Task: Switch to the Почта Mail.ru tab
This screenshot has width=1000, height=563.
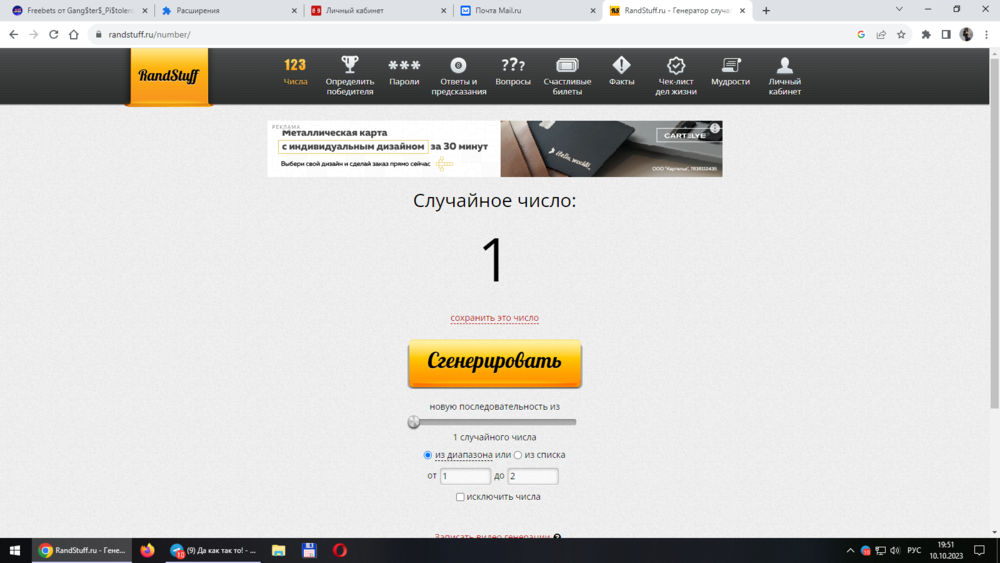Action: pos(528,11)
